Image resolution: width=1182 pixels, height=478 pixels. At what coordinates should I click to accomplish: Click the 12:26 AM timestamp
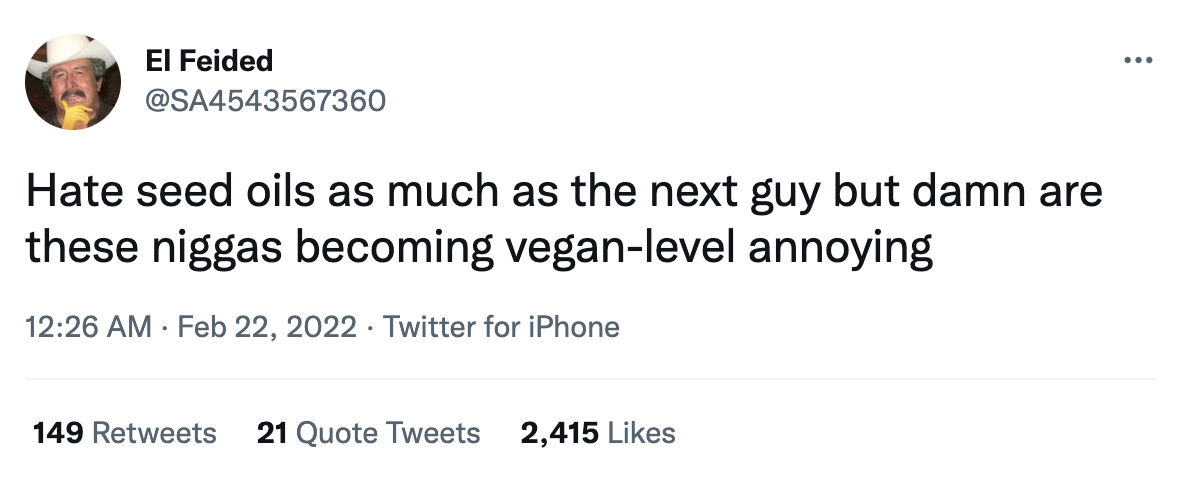pyautogui.click(x=89, y=327)
